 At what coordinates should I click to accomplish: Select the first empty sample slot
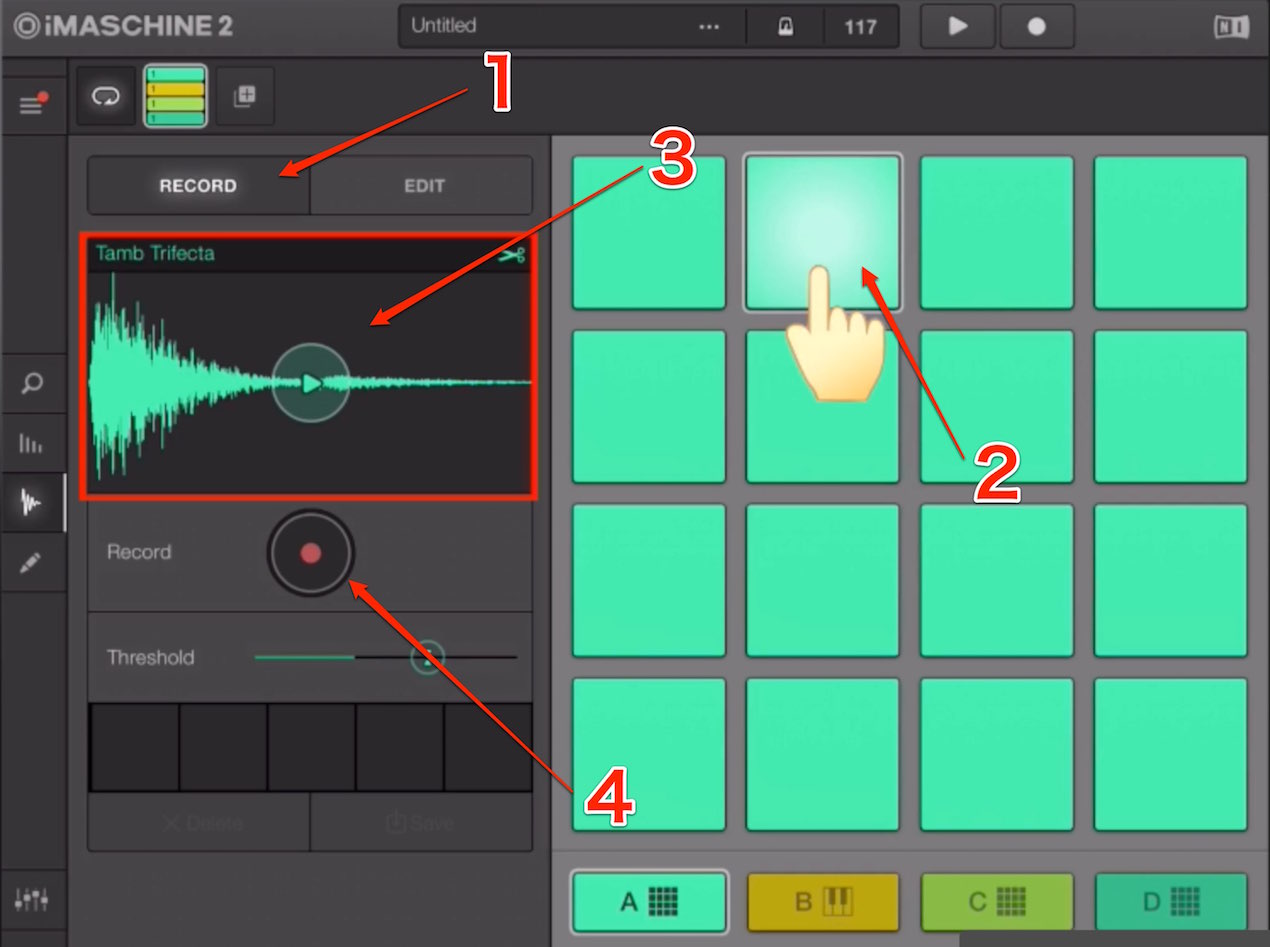click(x=135, y=747)
